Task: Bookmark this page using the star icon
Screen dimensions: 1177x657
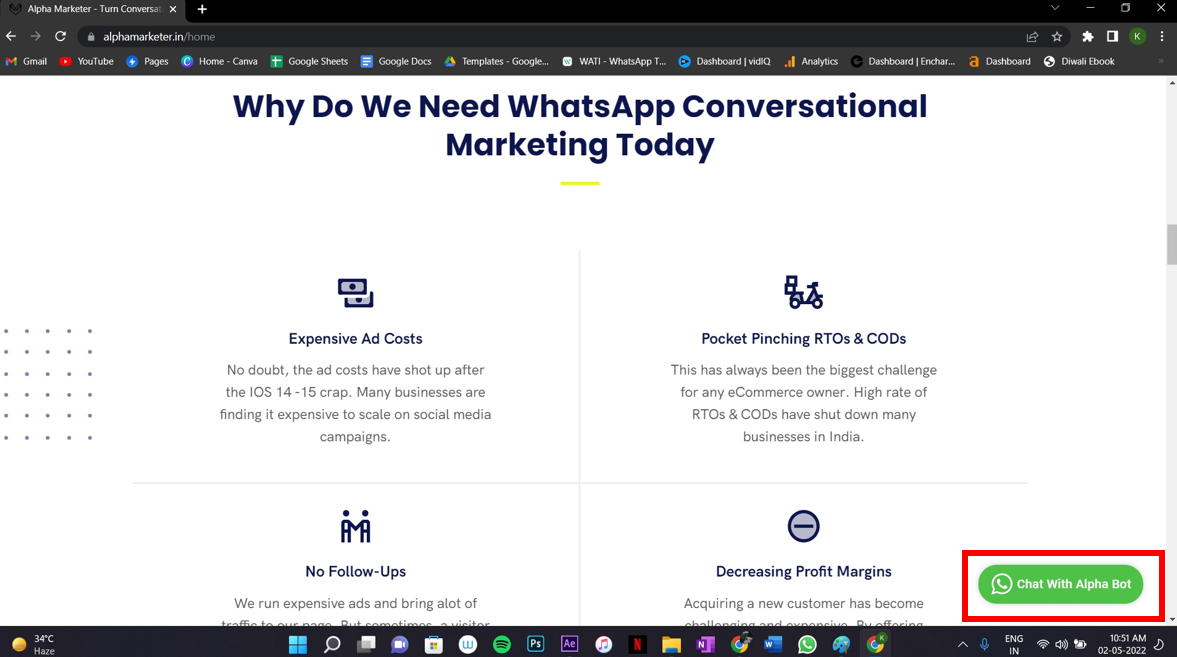Action: (x=1058, y=36)
